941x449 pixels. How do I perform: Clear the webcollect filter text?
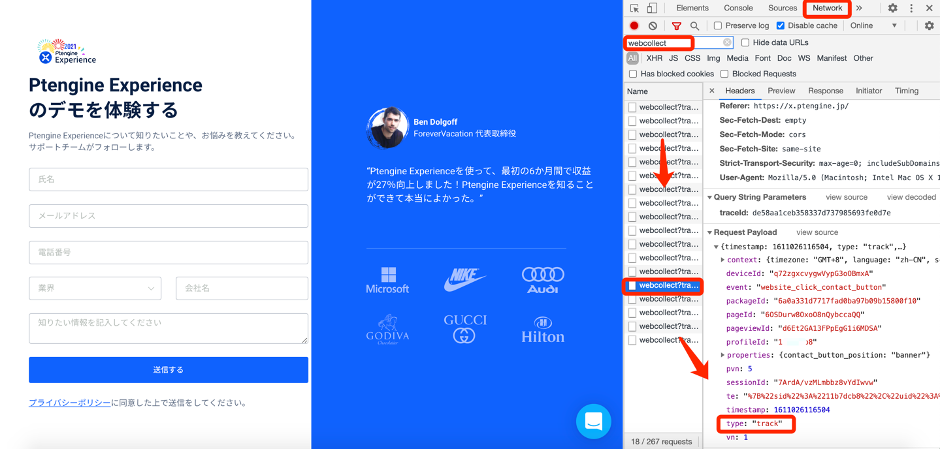[727, 43]
